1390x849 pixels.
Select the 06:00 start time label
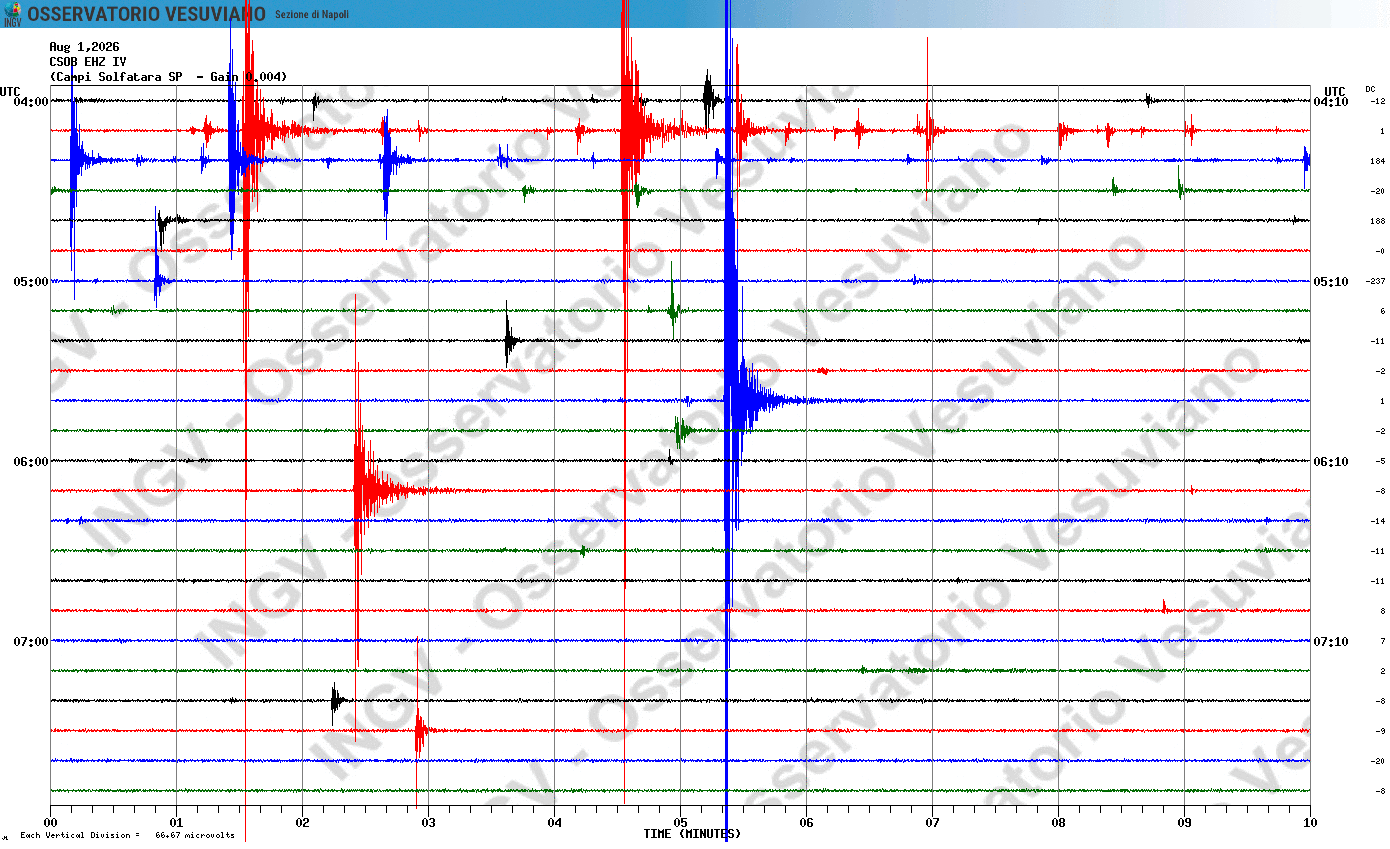pyautogui.click(x=32, y=461)
